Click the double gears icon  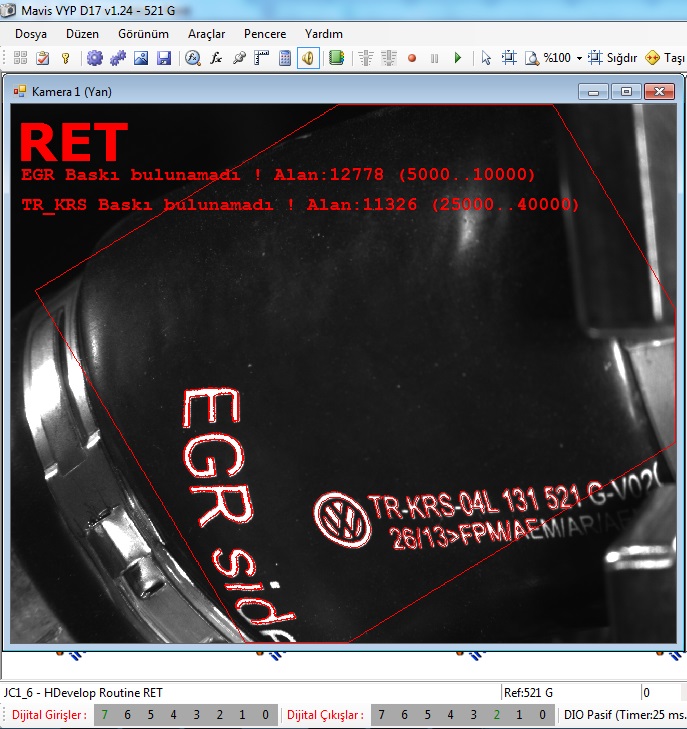tap(118, 58)
